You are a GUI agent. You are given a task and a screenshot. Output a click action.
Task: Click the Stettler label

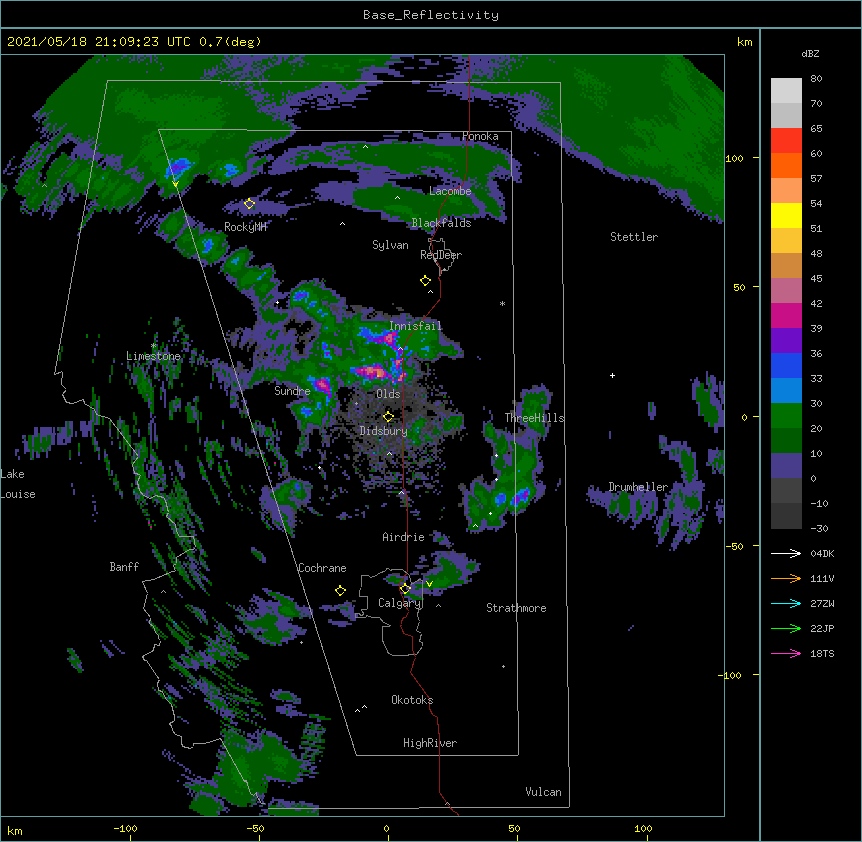pos(634,237)
